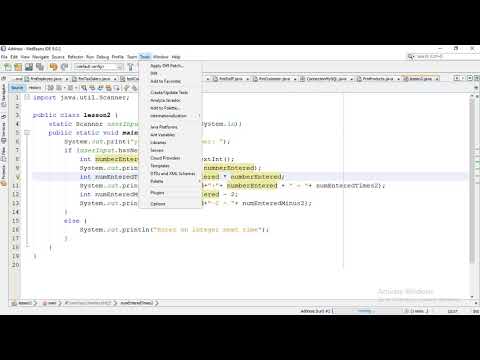This screenshot has height=360, width=480.
Task: Click the else keyword on line 15
Action: coord(72,221)
